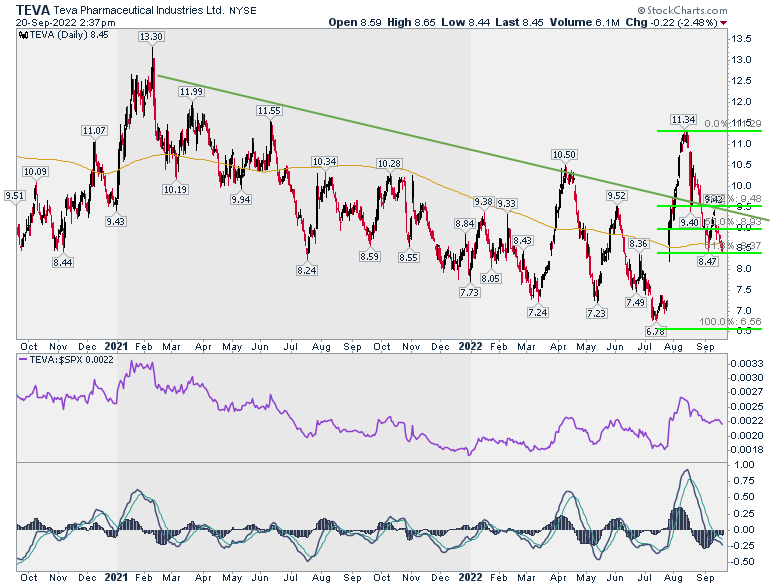This screenshot has height=586, width=780.
Task: Click the 7.49 low price label
Action: pos(636,302)
